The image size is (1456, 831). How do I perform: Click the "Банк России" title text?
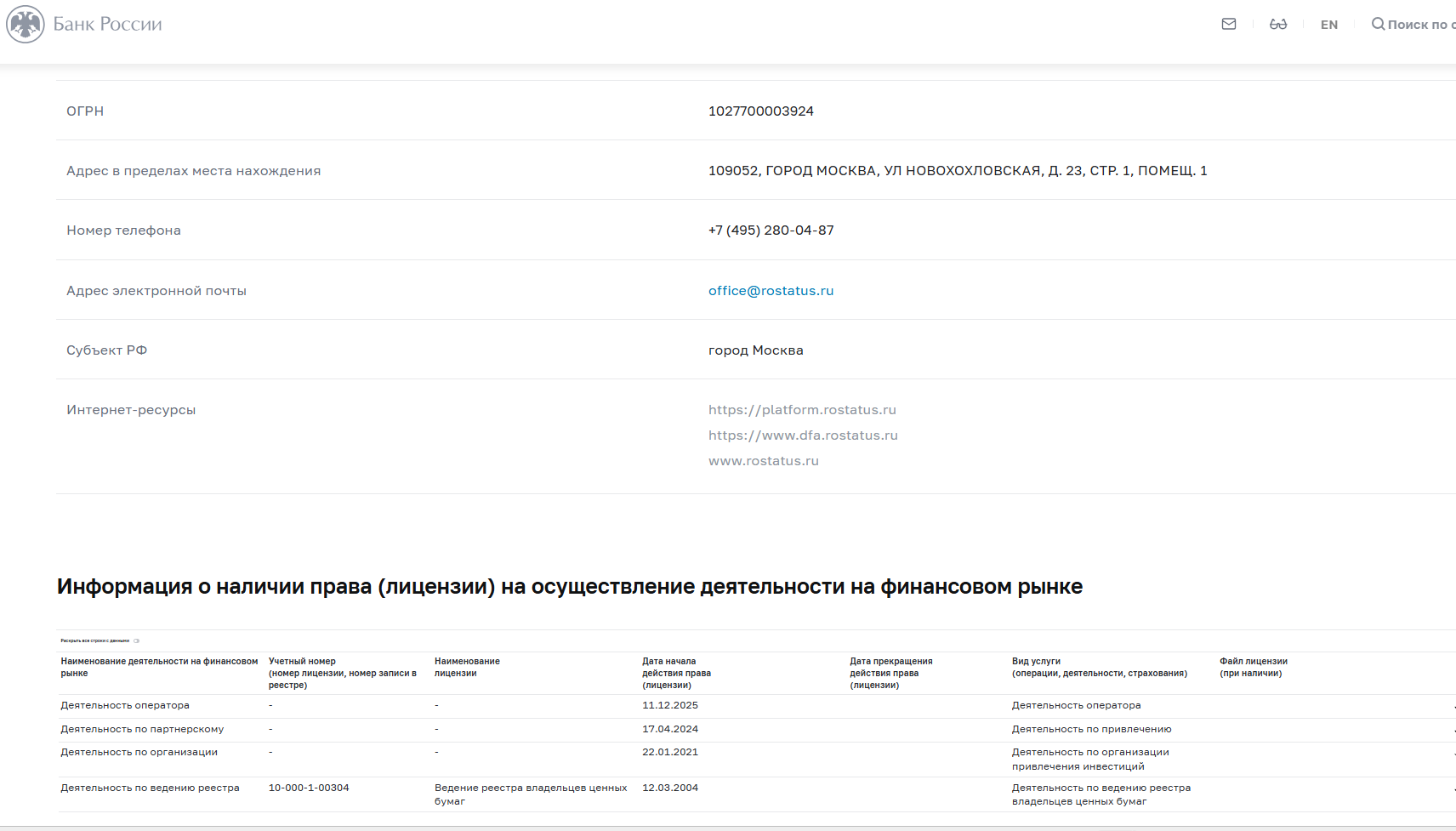[x=107, y=24]
